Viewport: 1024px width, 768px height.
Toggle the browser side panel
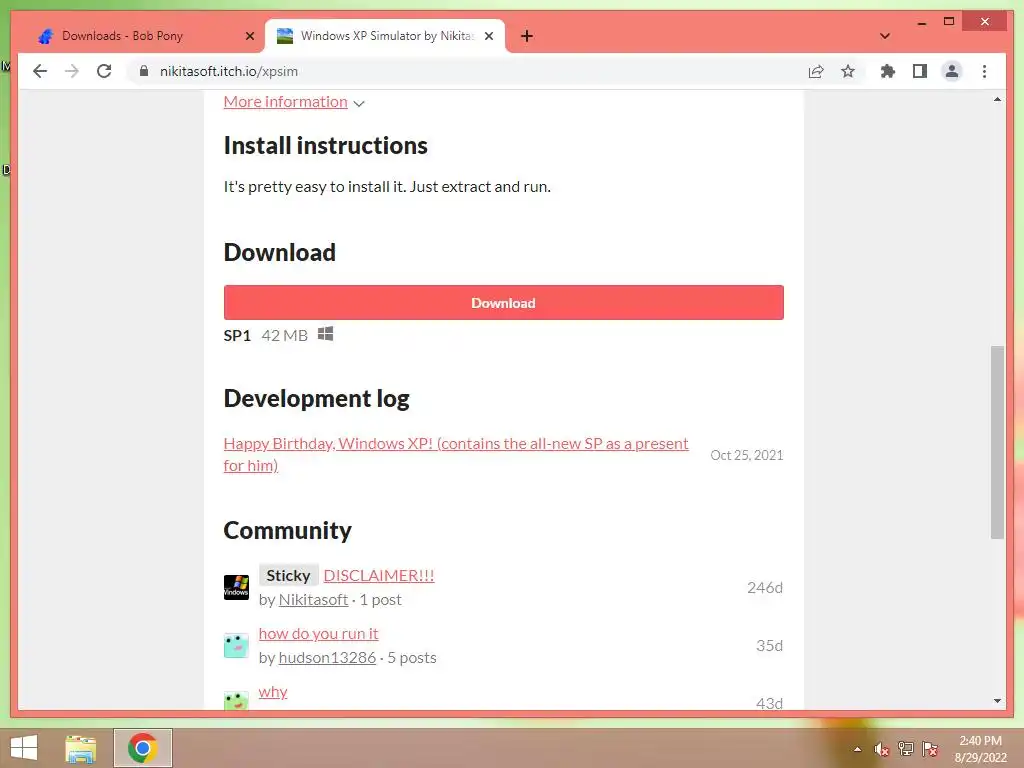pyautogui.click(x=920, y=71)
